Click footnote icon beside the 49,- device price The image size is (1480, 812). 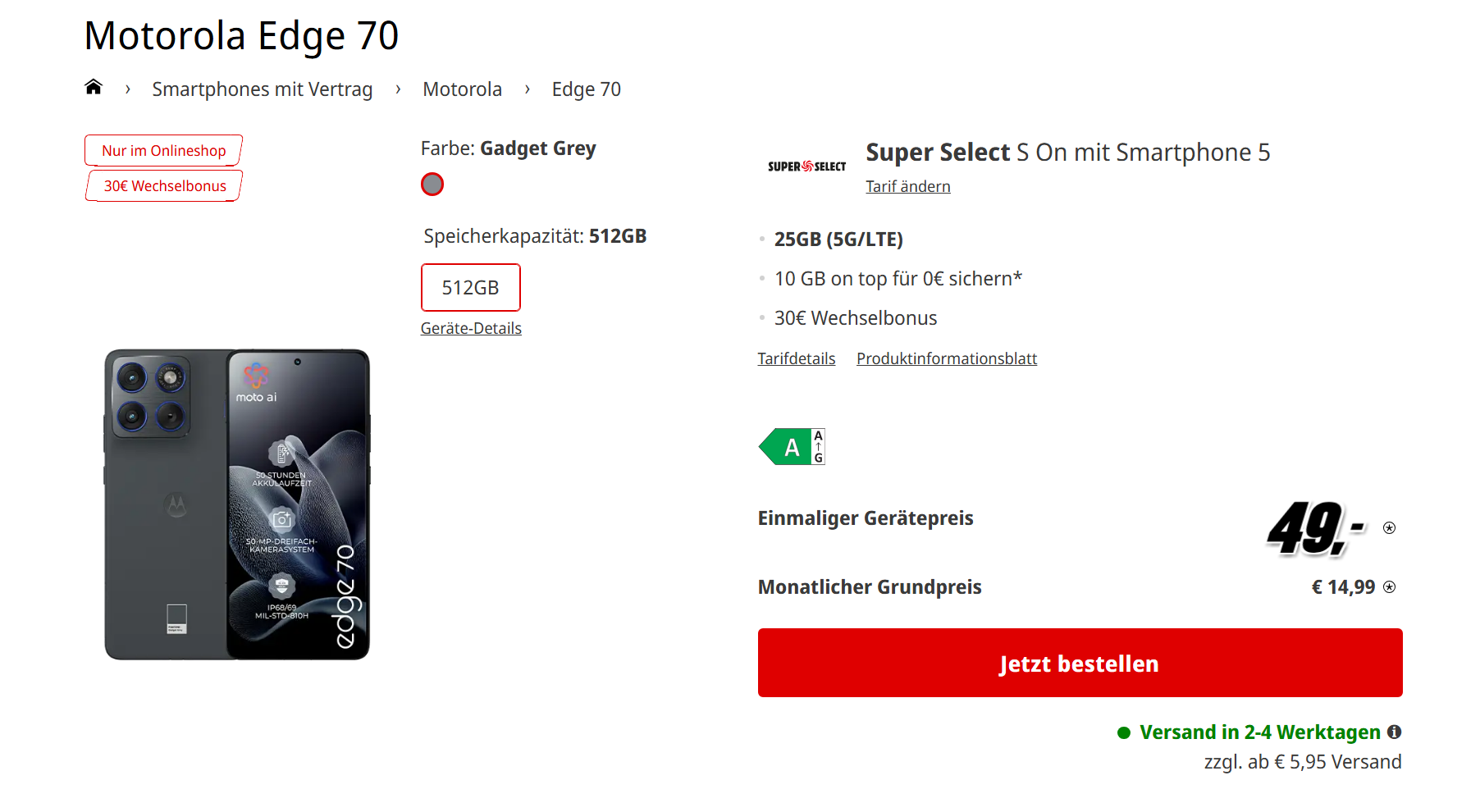coord(1389,527)
